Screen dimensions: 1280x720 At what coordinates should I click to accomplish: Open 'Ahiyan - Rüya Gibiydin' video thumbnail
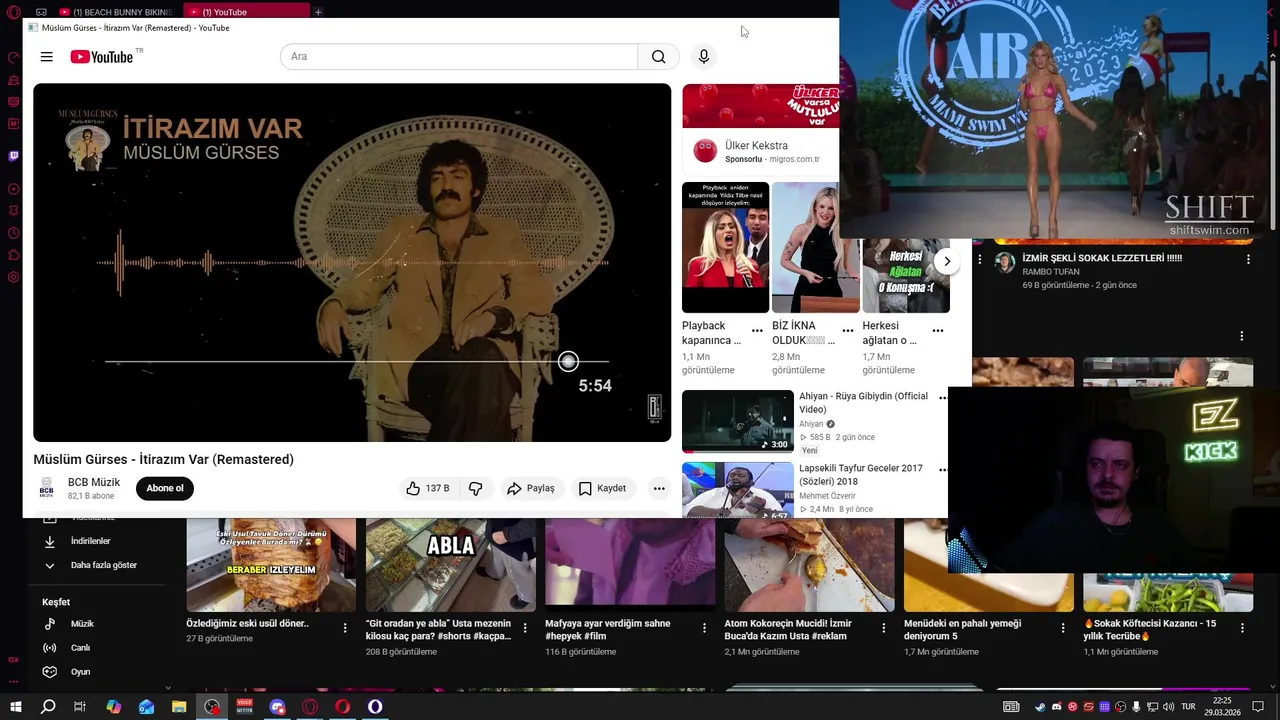click(x=738, y=421)
